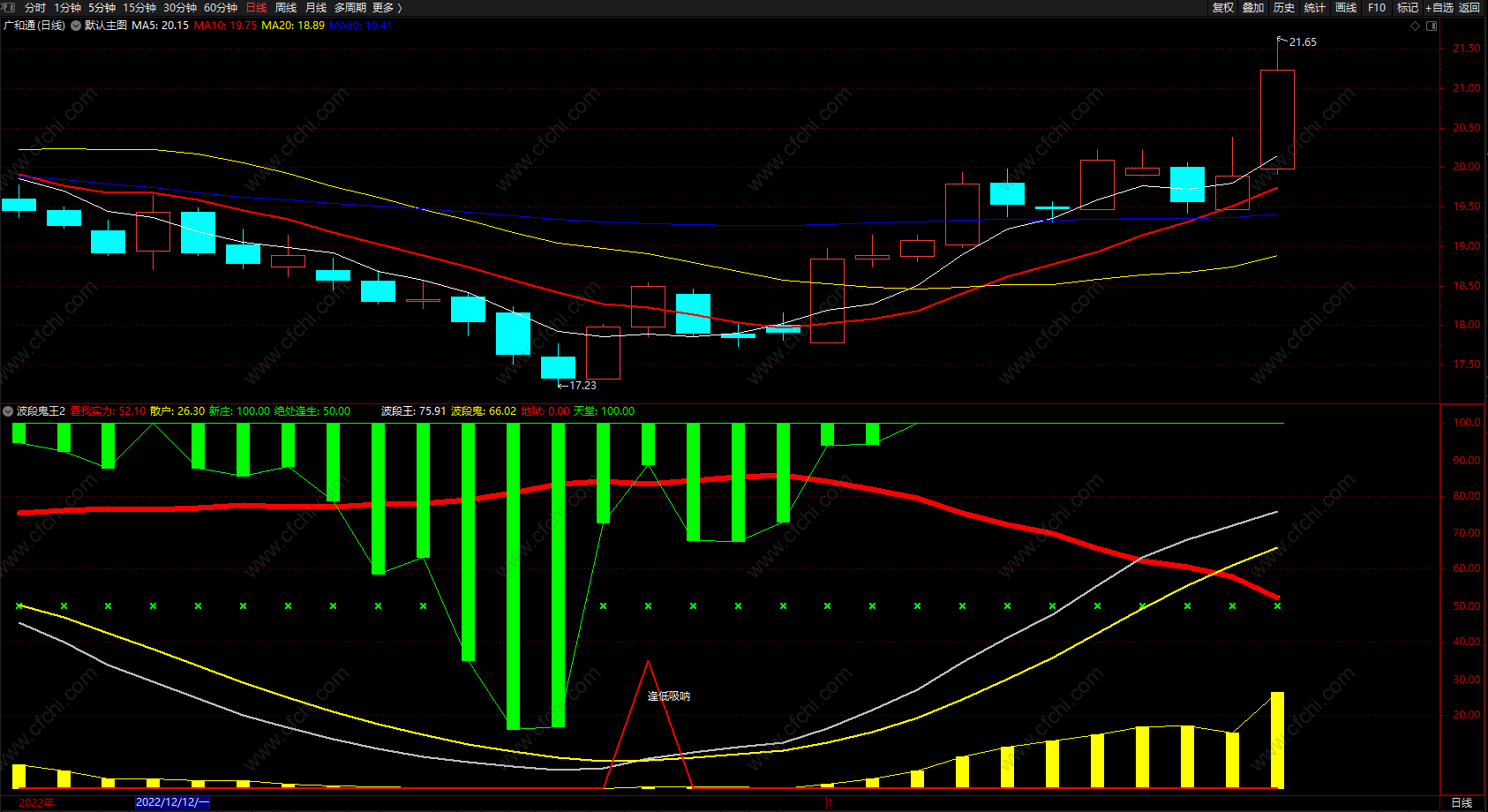This screenshot has width=1488, height=812.
Task: Switch to 周线 weekly chart
Action: click(286, 7)
